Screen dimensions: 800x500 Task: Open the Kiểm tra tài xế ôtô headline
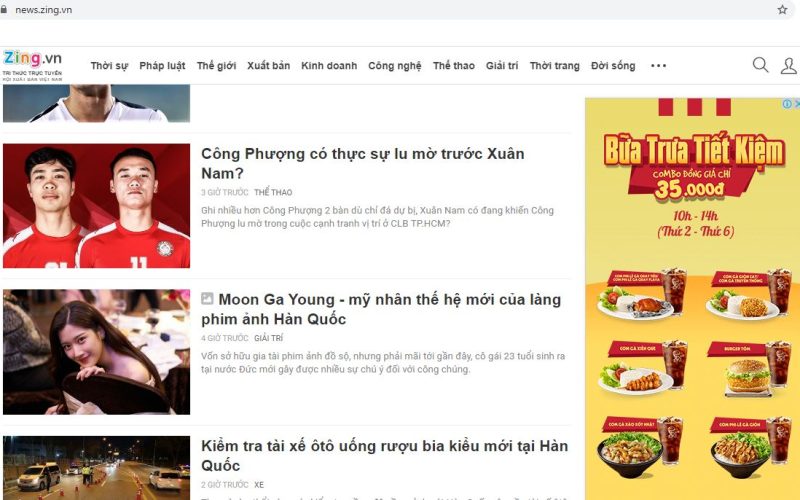(x=384, y=455)
